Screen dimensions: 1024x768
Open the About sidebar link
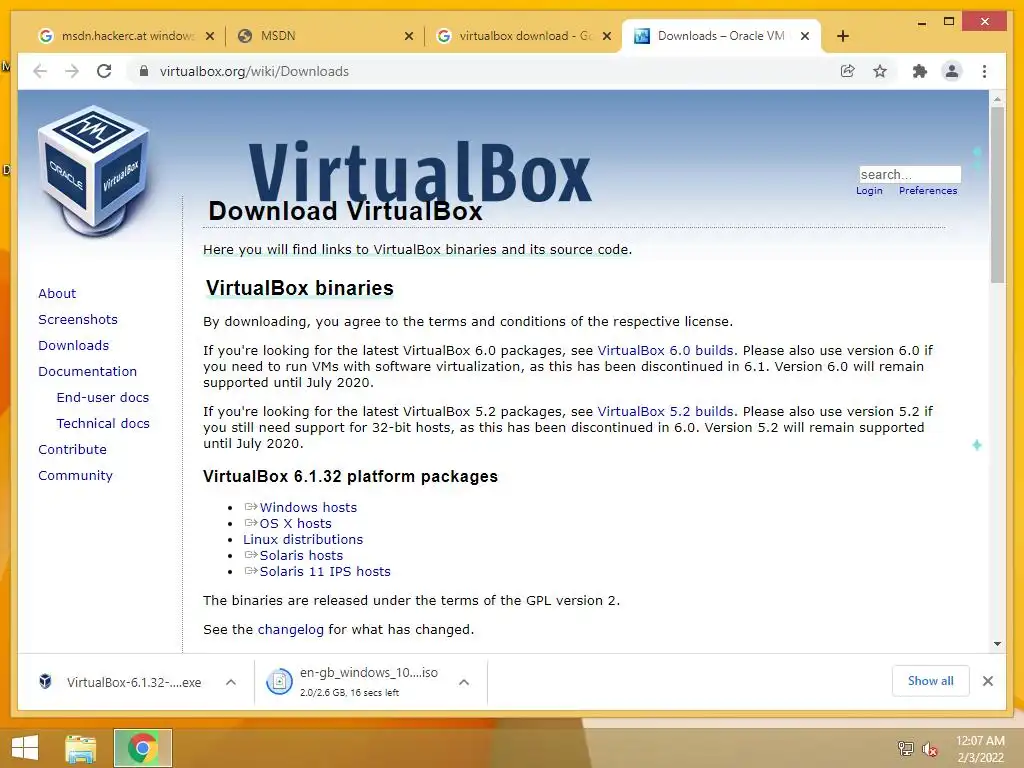(57, 293)
